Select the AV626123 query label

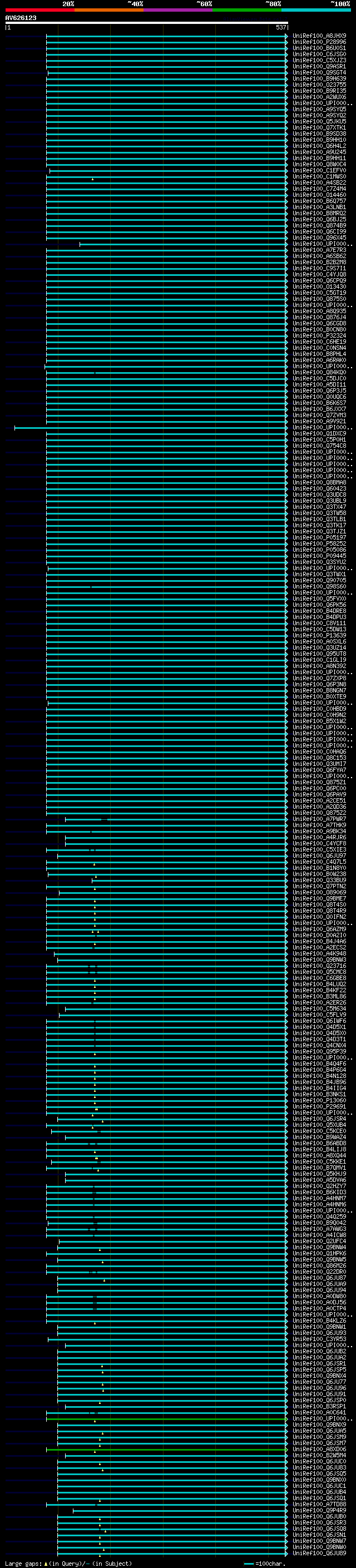21,18
